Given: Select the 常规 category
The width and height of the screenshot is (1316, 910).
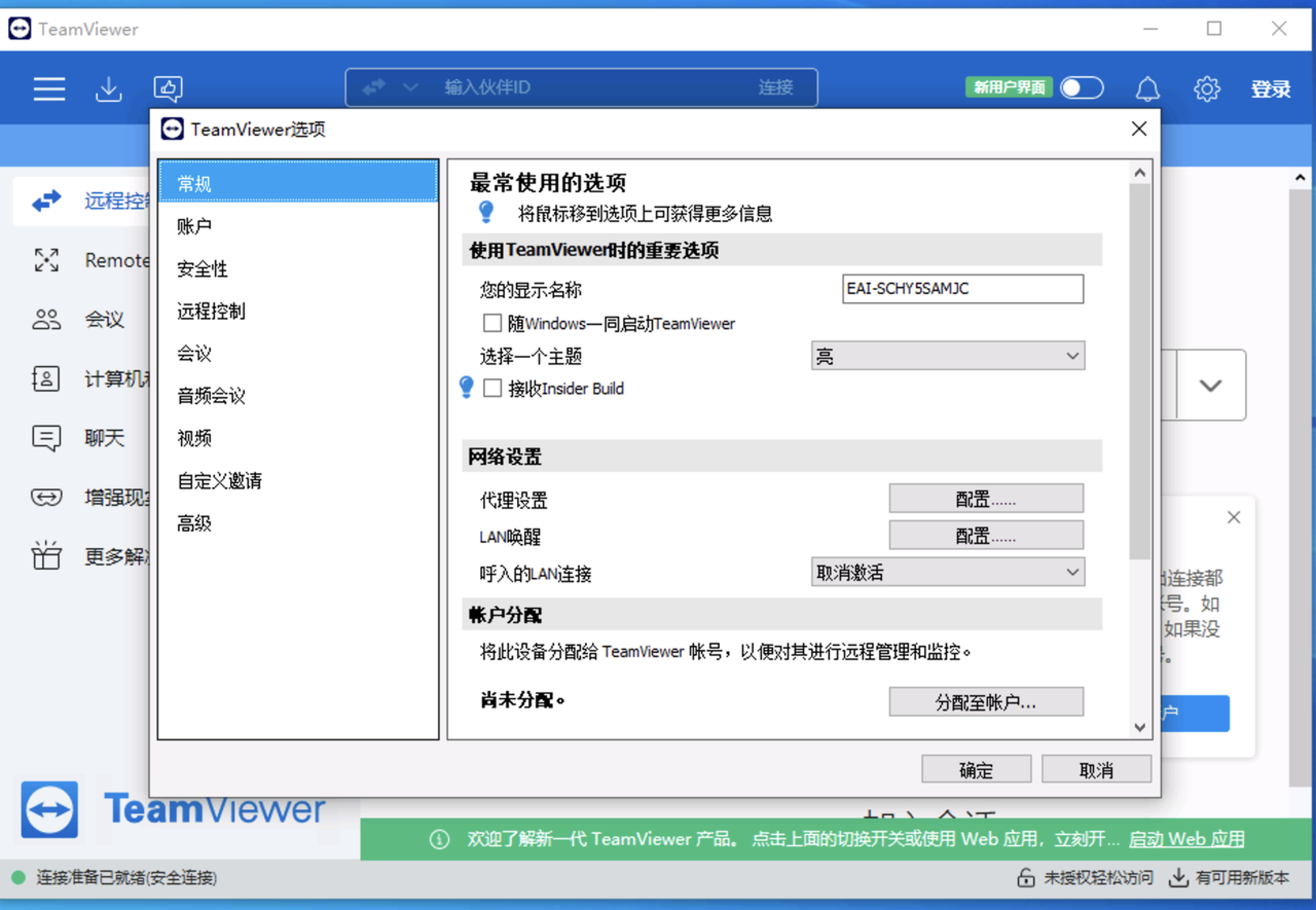Looking at the screenshot, I should tap(299, 183).
